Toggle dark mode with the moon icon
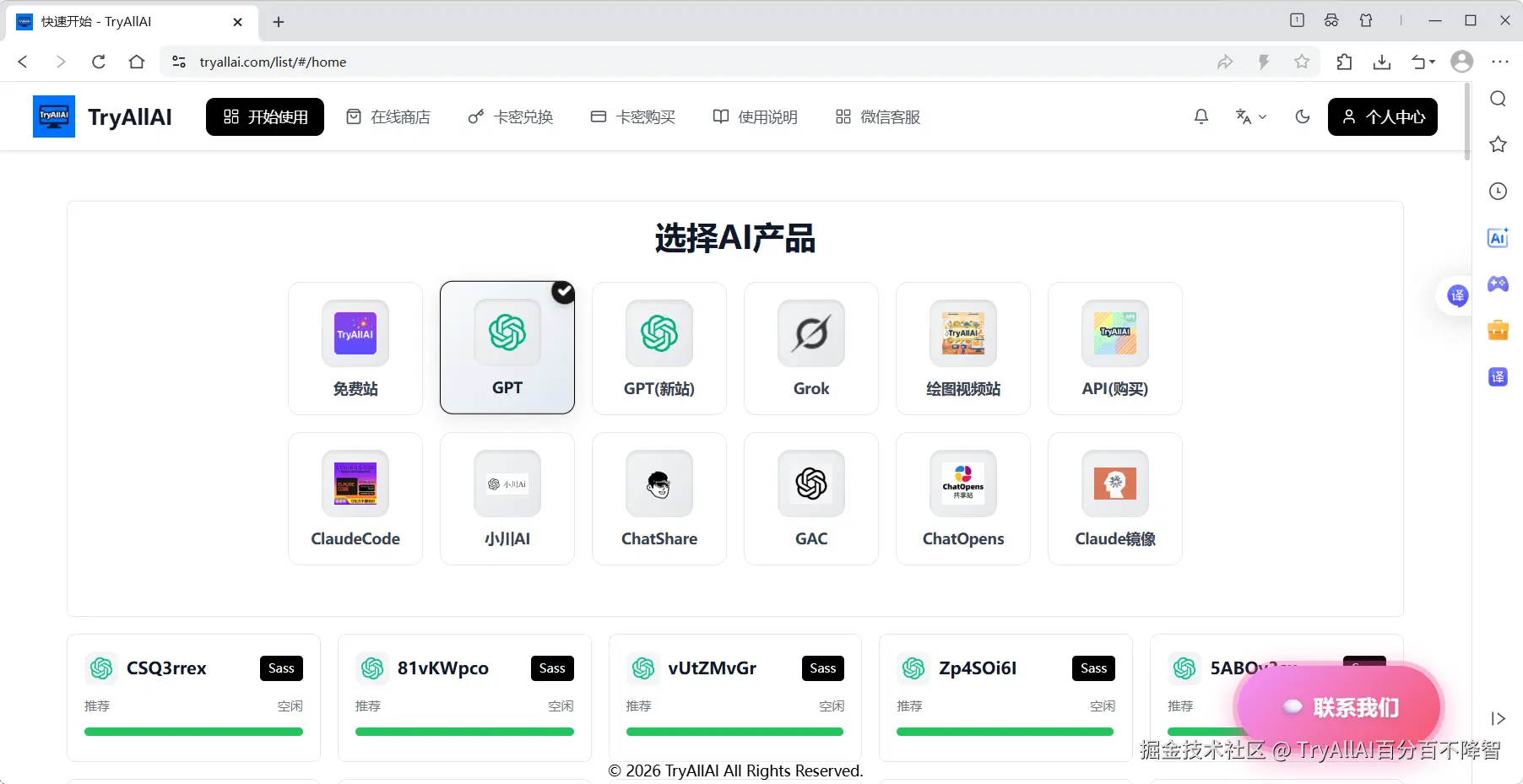Screen dimensions: 1523x784 [1303, 116]
